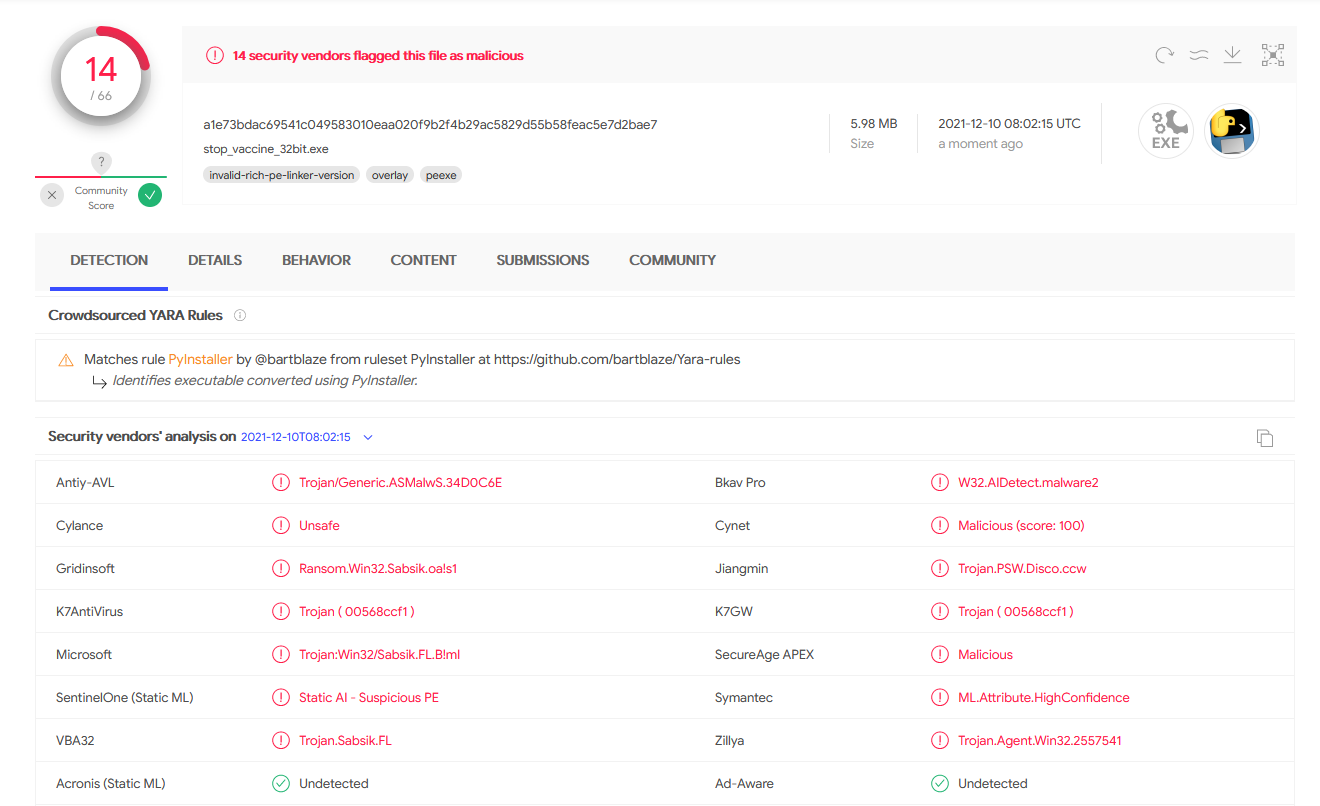This screenshot has height=806, width=1320.
Task: Vote file as harmless with green checkmark
Action: pos(150,195)
